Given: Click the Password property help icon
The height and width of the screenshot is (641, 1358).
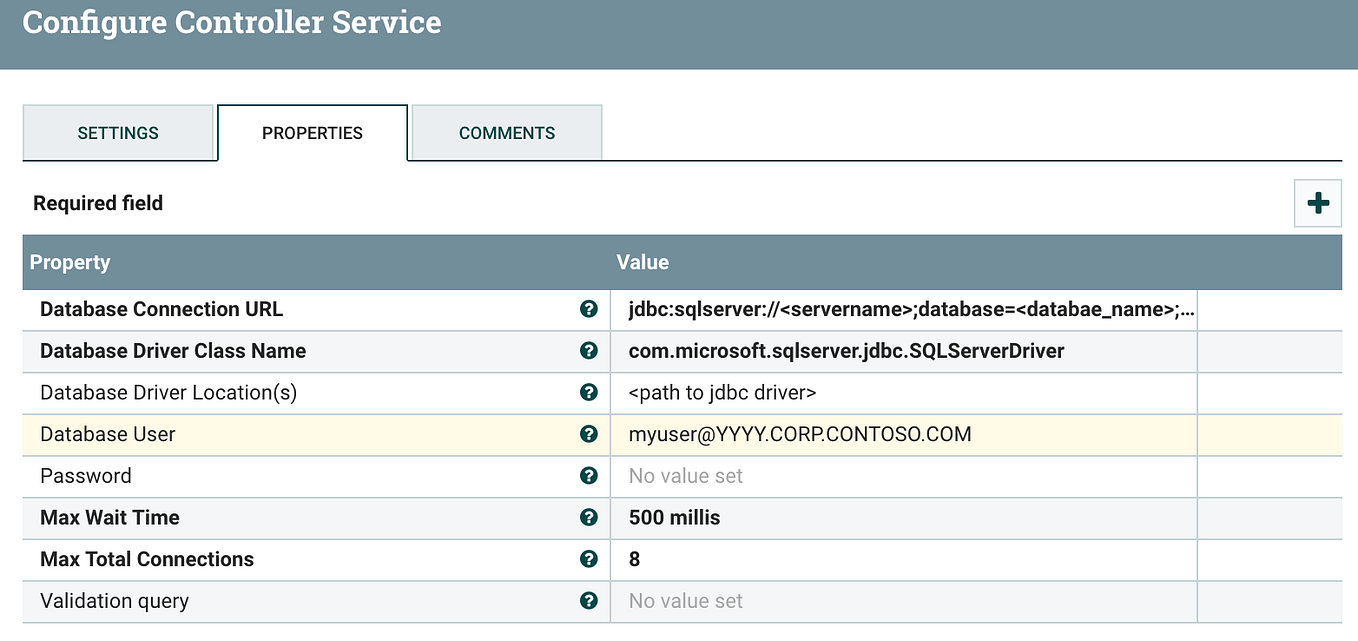Looking at the screenshot, I should 589,476.
